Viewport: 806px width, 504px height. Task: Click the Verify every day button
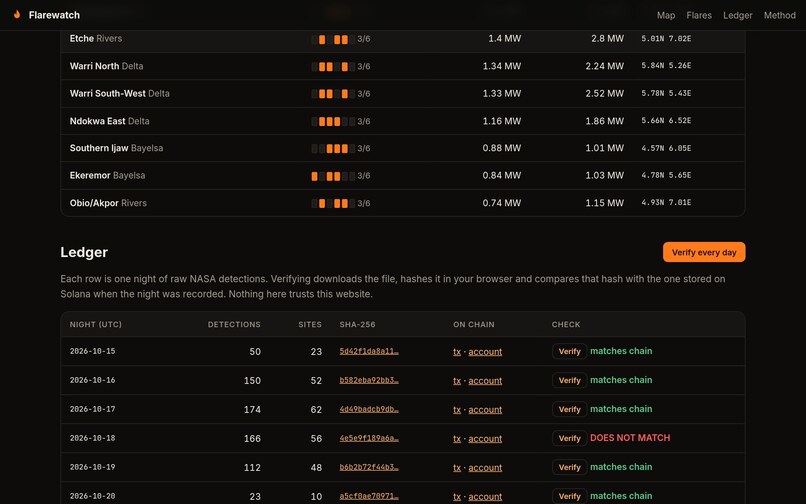tap(704, 252)
